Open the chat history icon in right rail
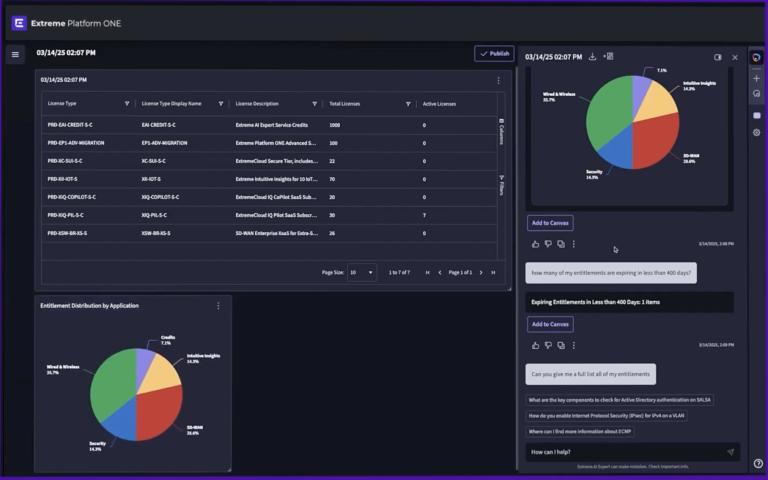The image size is (768, 480). 757,94
